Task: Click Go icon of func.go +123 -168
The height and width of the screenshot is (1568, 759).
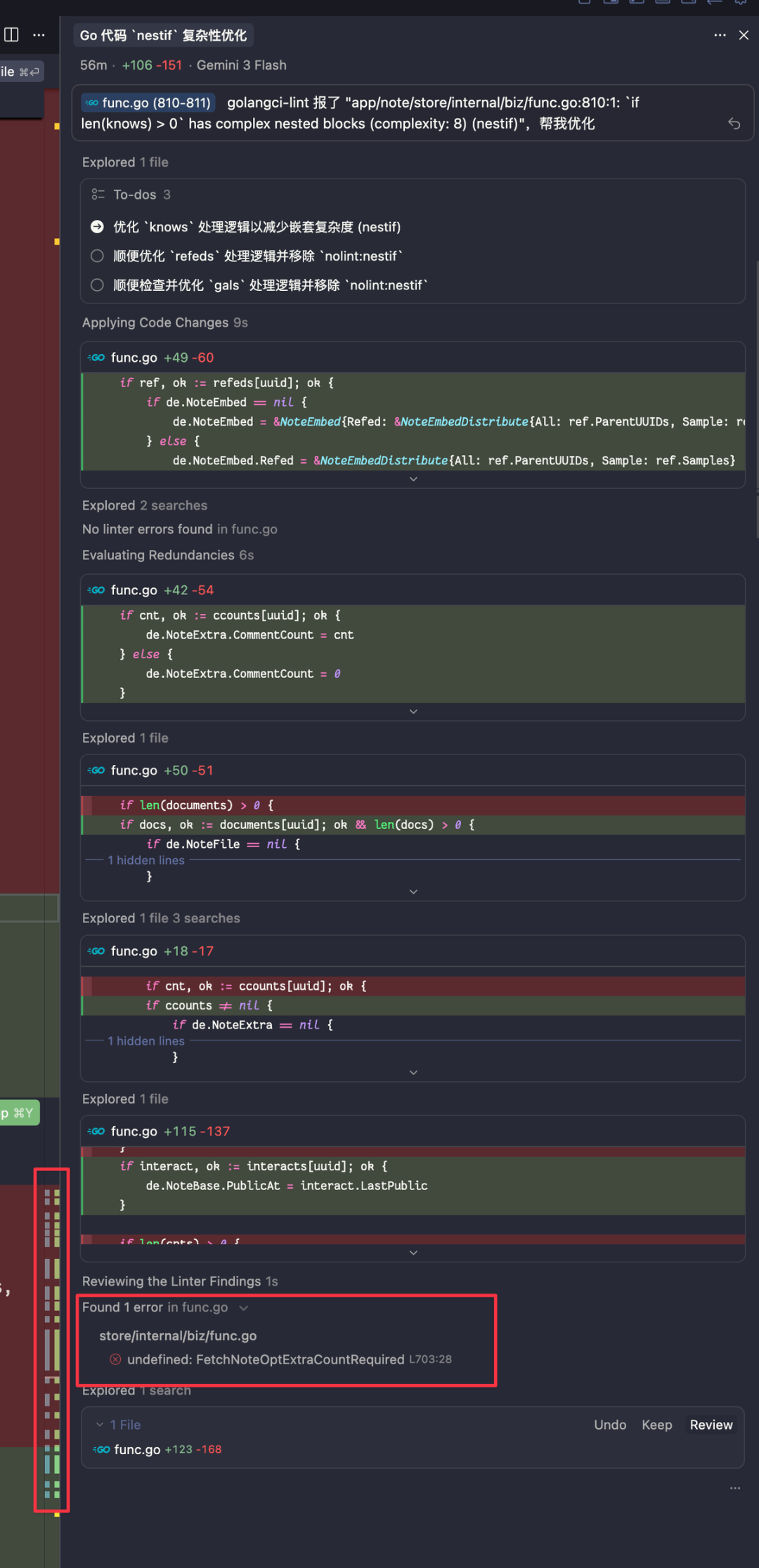Action: (x=102, y=1449)
